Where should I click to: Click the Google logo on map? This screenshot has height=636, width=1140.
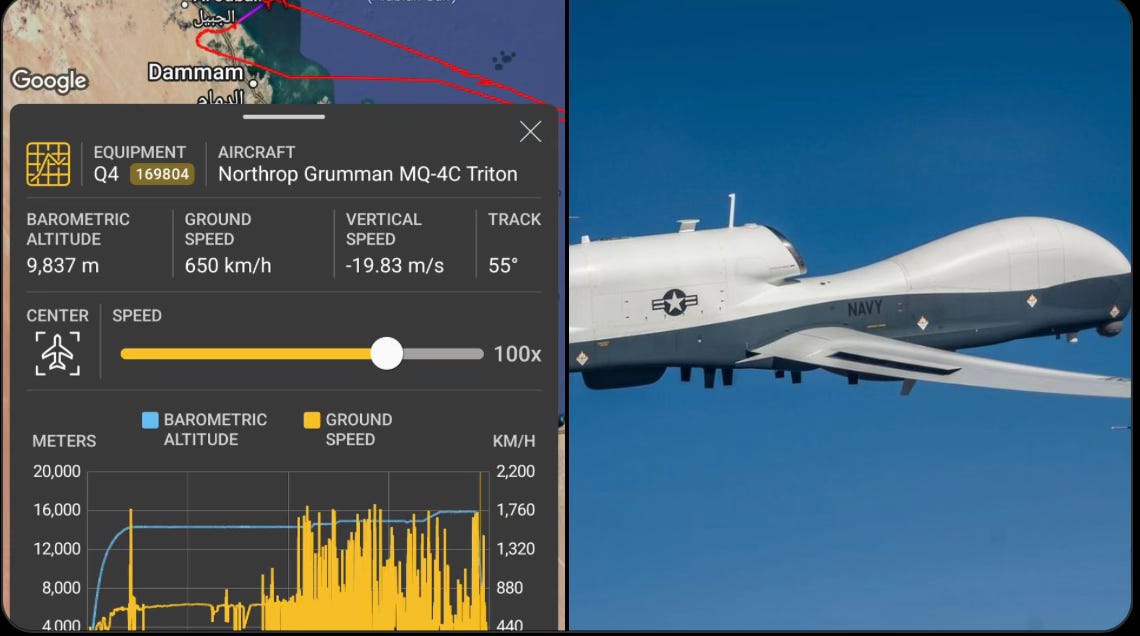tap(49, 80)
